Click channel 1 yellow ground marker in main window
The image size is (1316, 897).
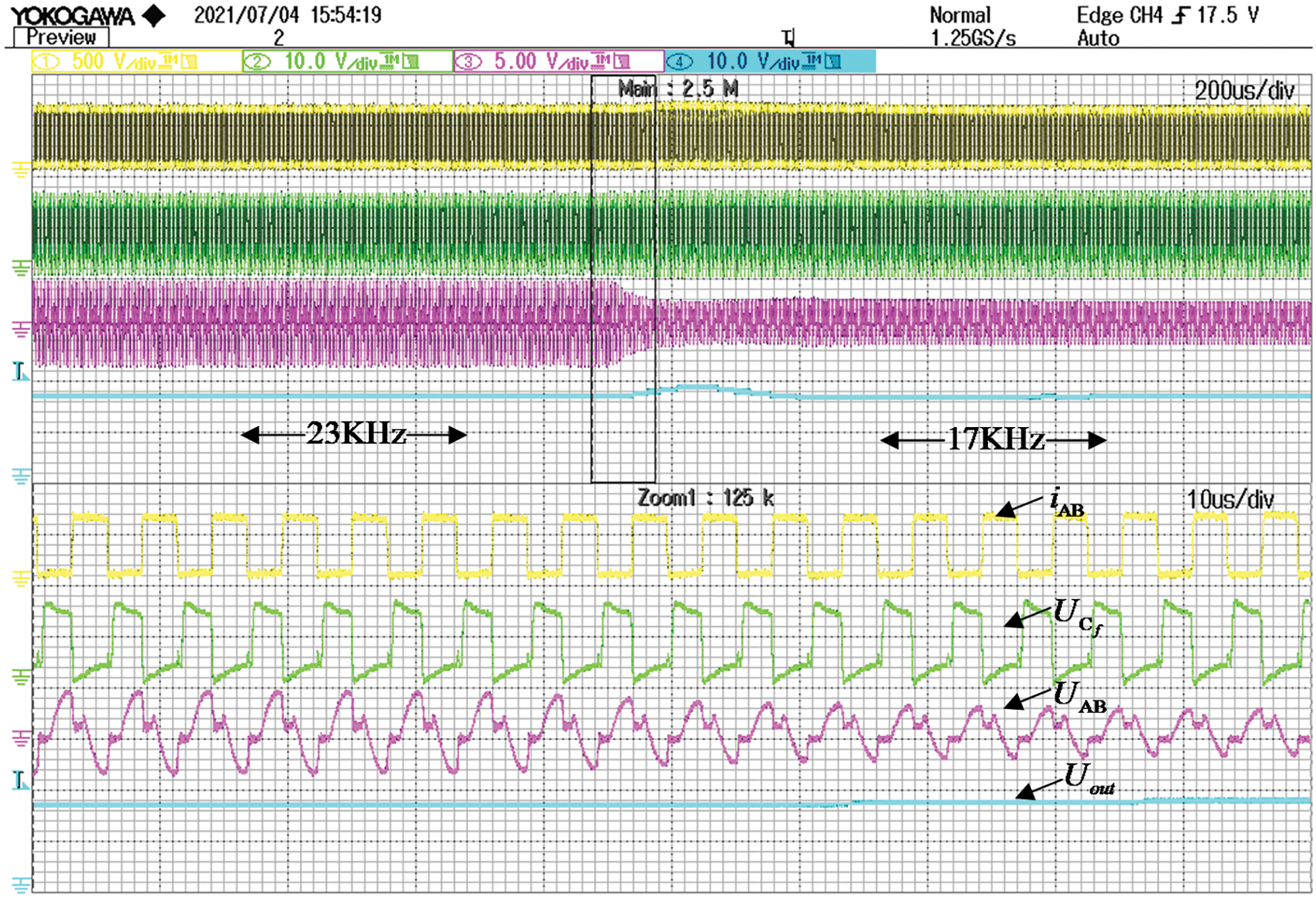20,170
